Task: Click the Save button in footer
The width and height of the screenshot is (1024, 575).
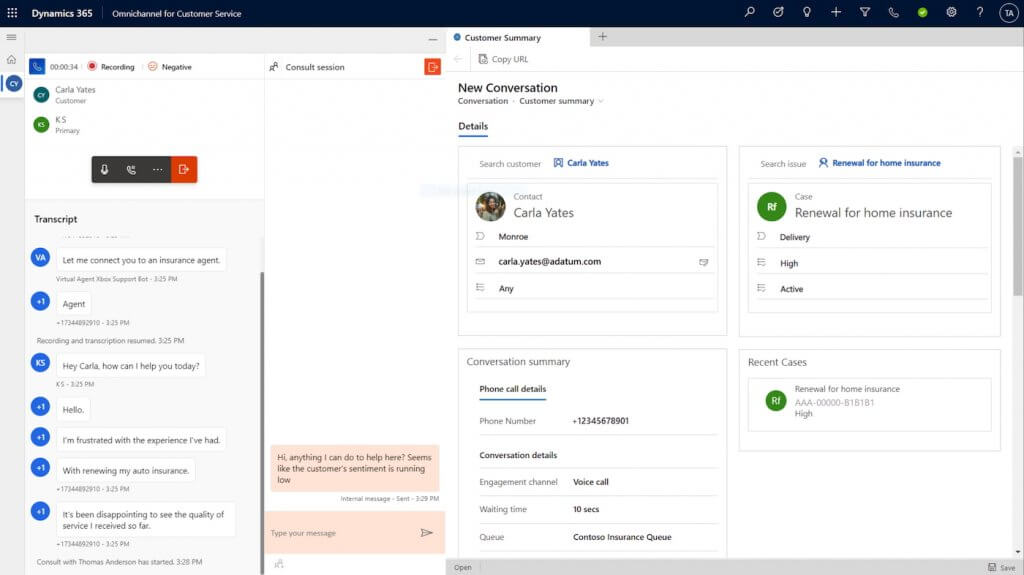Action: coord(1002,567)
